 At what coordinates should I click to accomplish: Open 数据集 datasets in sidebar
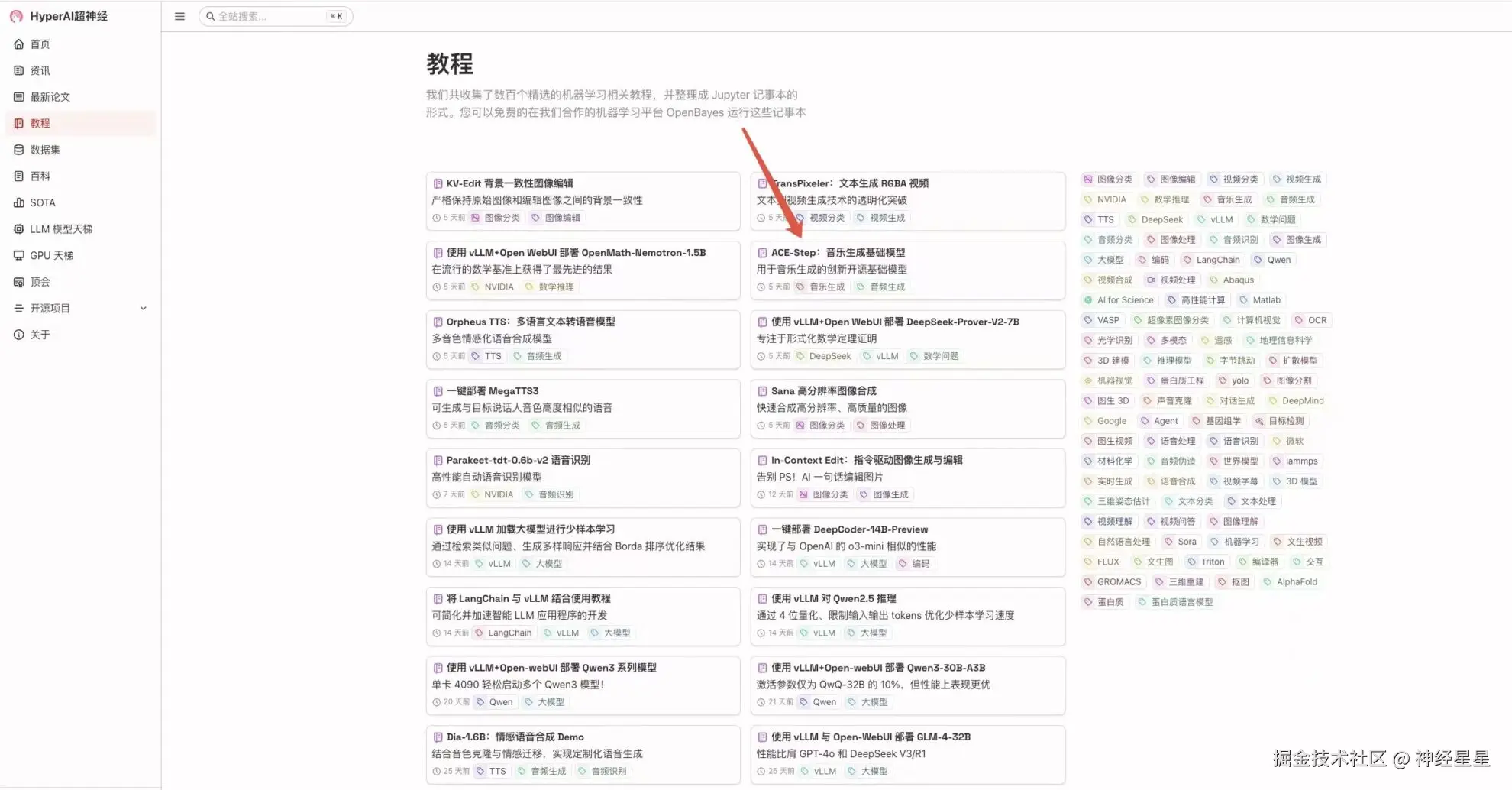[x=80, y=150]
